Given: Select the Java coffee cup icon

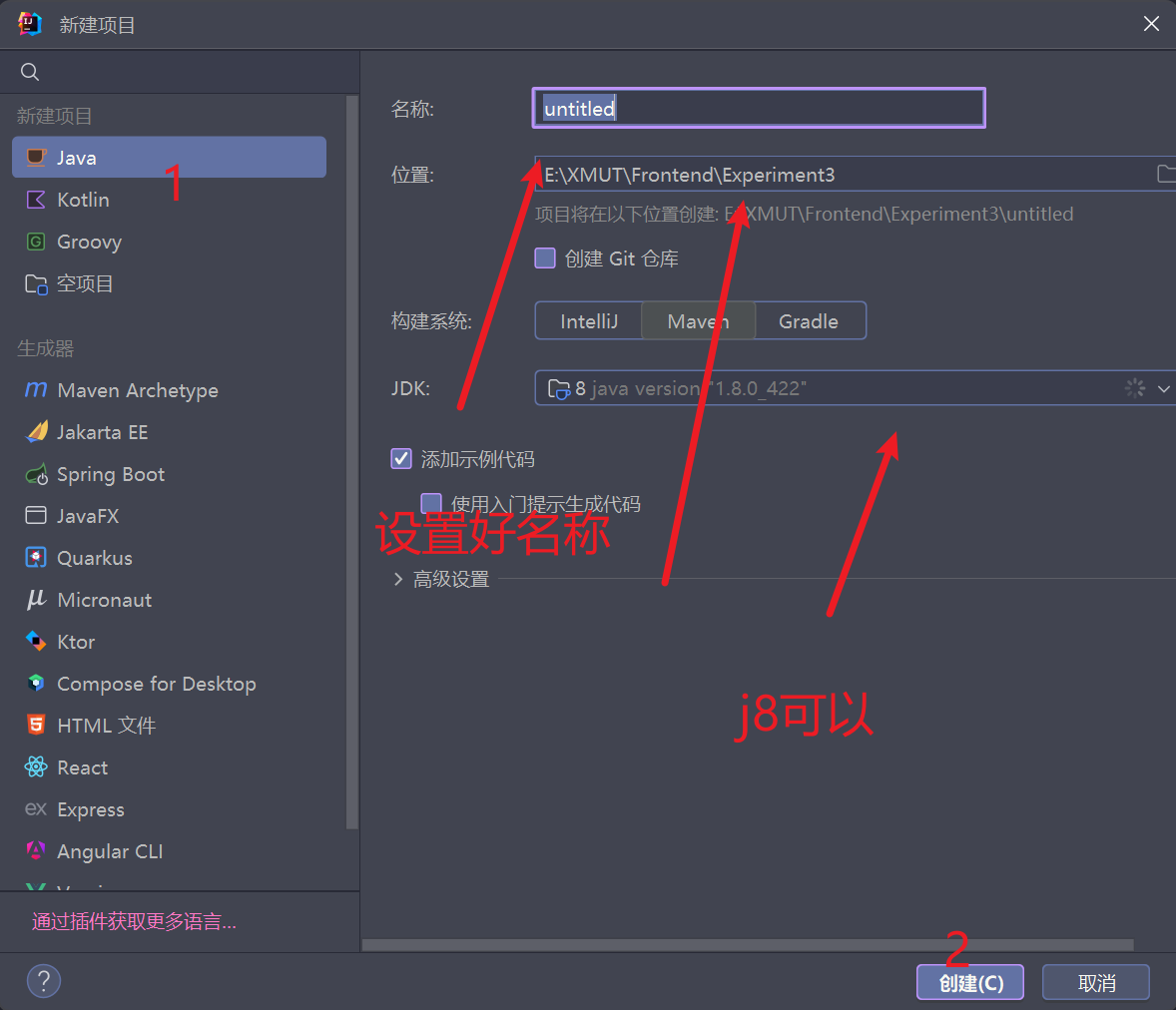Looking at the screenshot, I should pos(36,158).
